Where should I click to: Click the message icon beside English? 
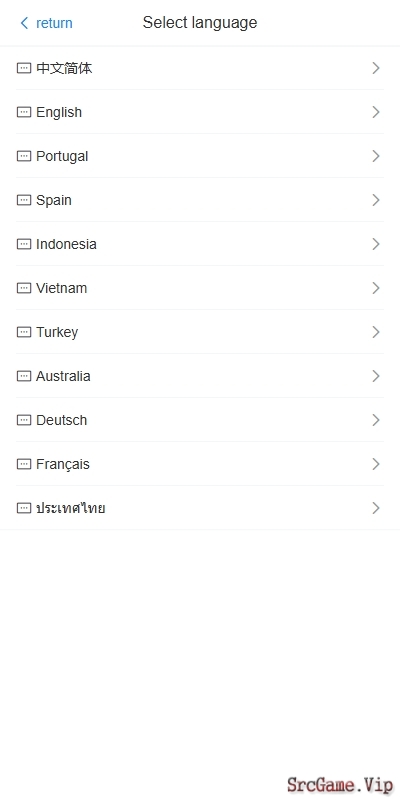coord(24,112)
